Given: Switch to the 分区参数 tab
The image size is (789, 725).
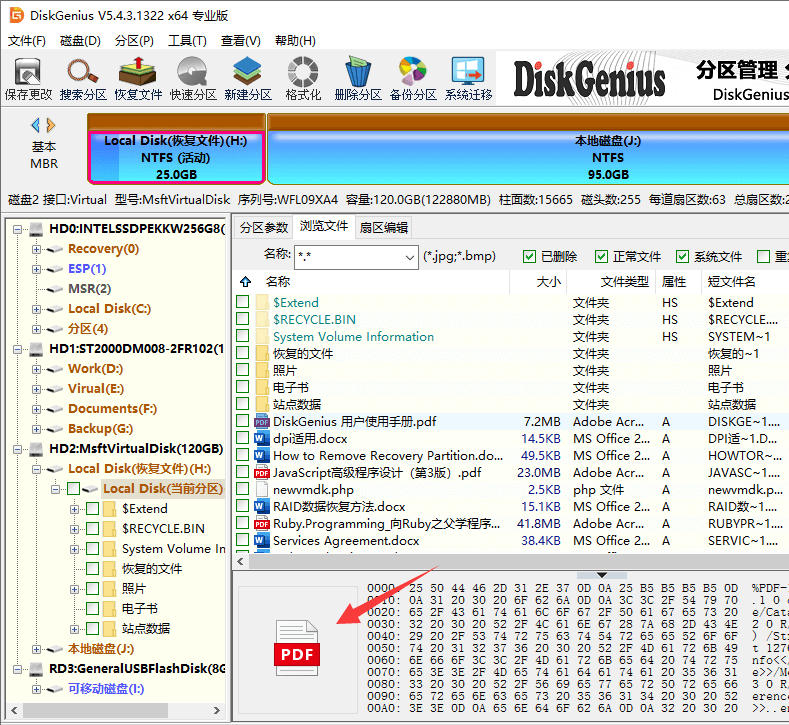Looking at the screenshot, I should [264, 227].
